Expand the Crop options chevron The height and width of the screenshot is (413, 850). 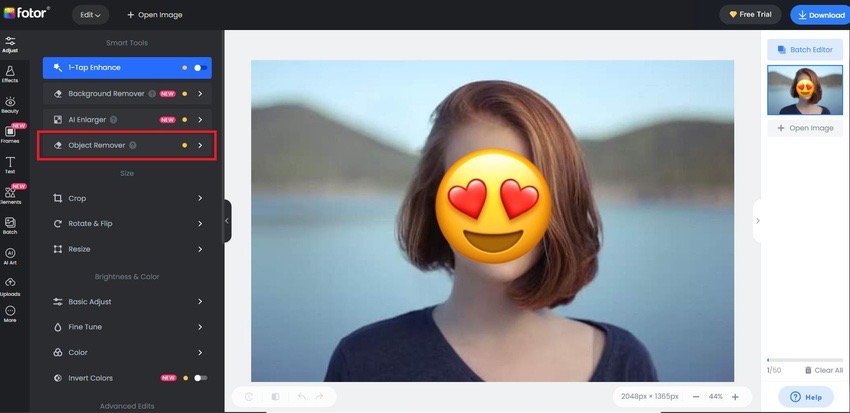click(200, 198)
